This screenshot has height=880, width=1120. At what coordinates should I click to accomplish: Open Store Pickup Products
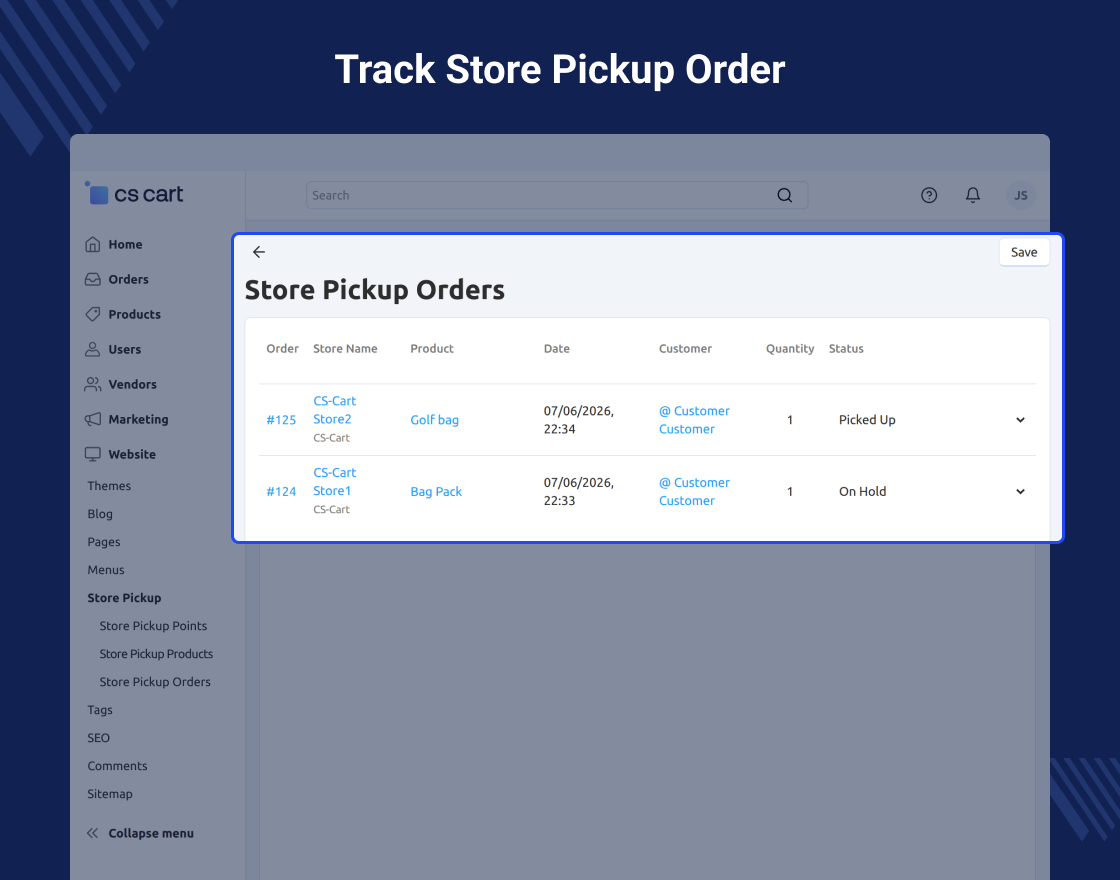(x=156, y=654)
